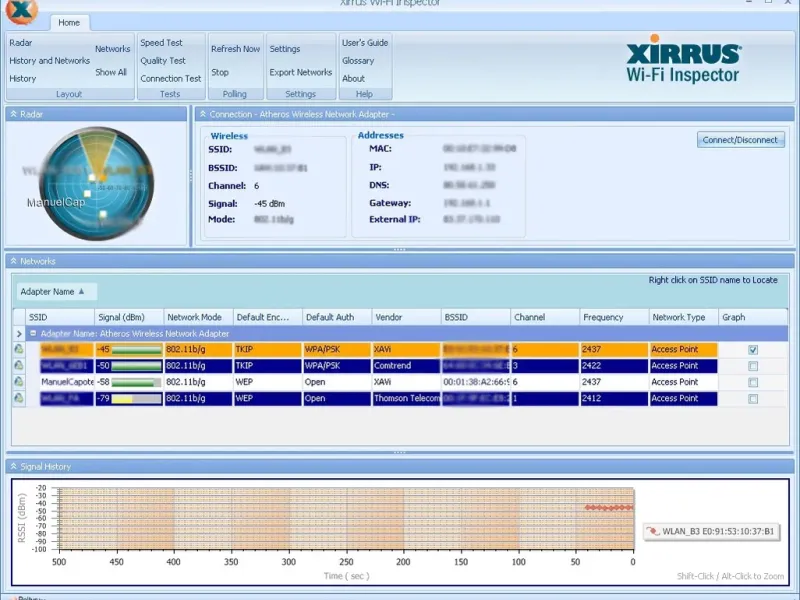Sort by Network Type column header

point(684,317)
